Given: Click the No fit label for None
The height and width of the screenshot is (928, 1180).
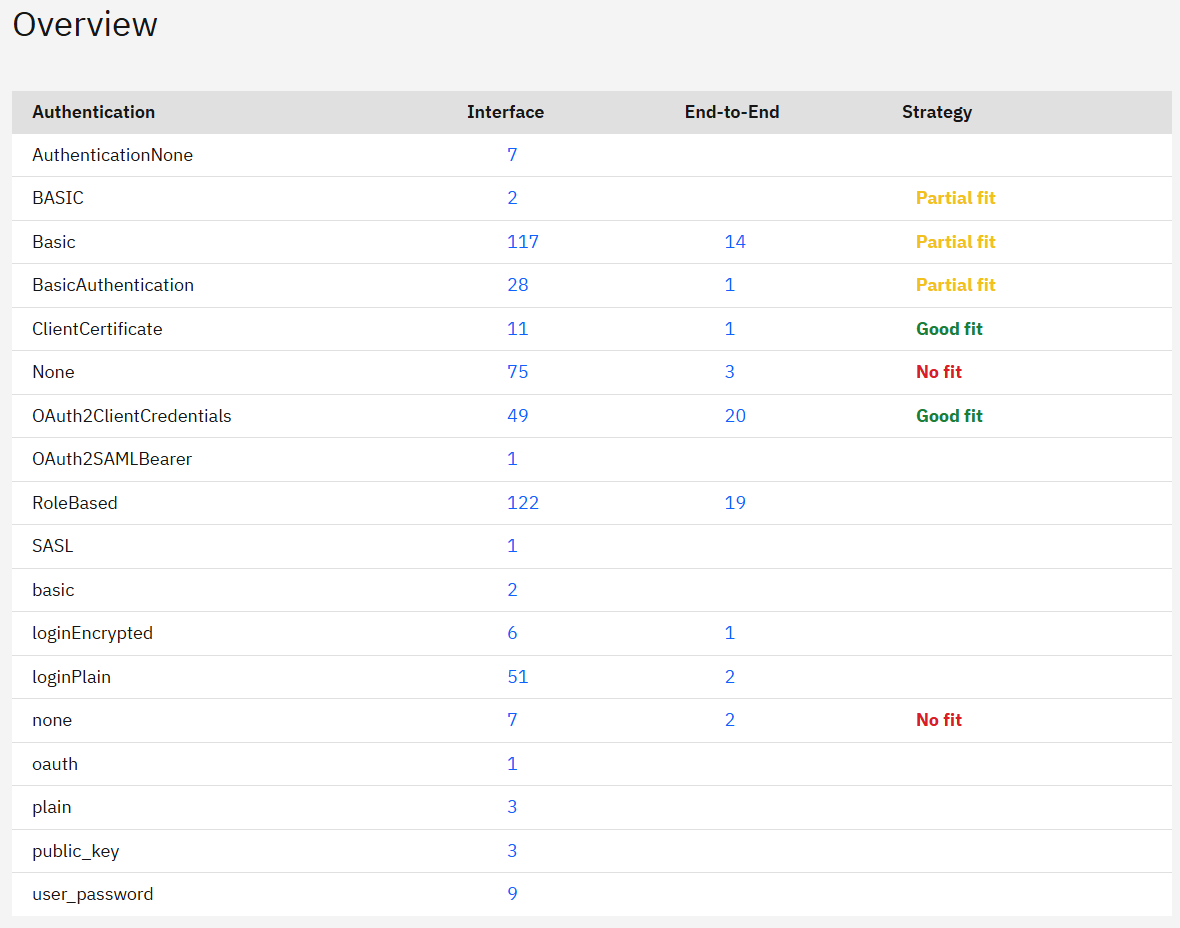Looking at the screenshot, I should click(938, 372).
